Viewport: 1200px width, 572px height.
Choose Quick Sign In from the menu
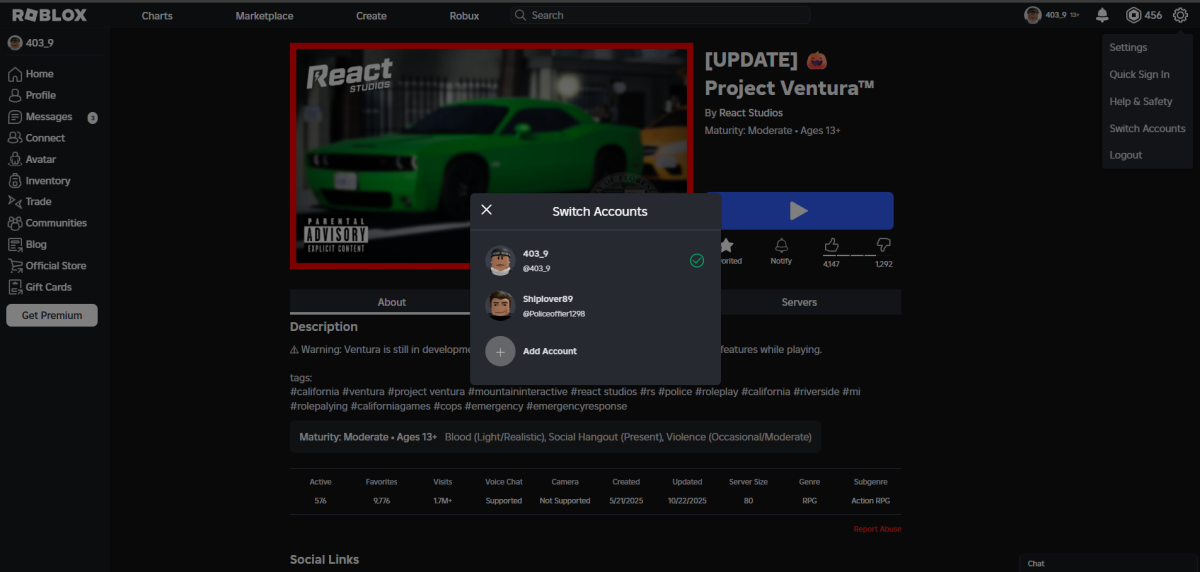[x=1139, y=74]
